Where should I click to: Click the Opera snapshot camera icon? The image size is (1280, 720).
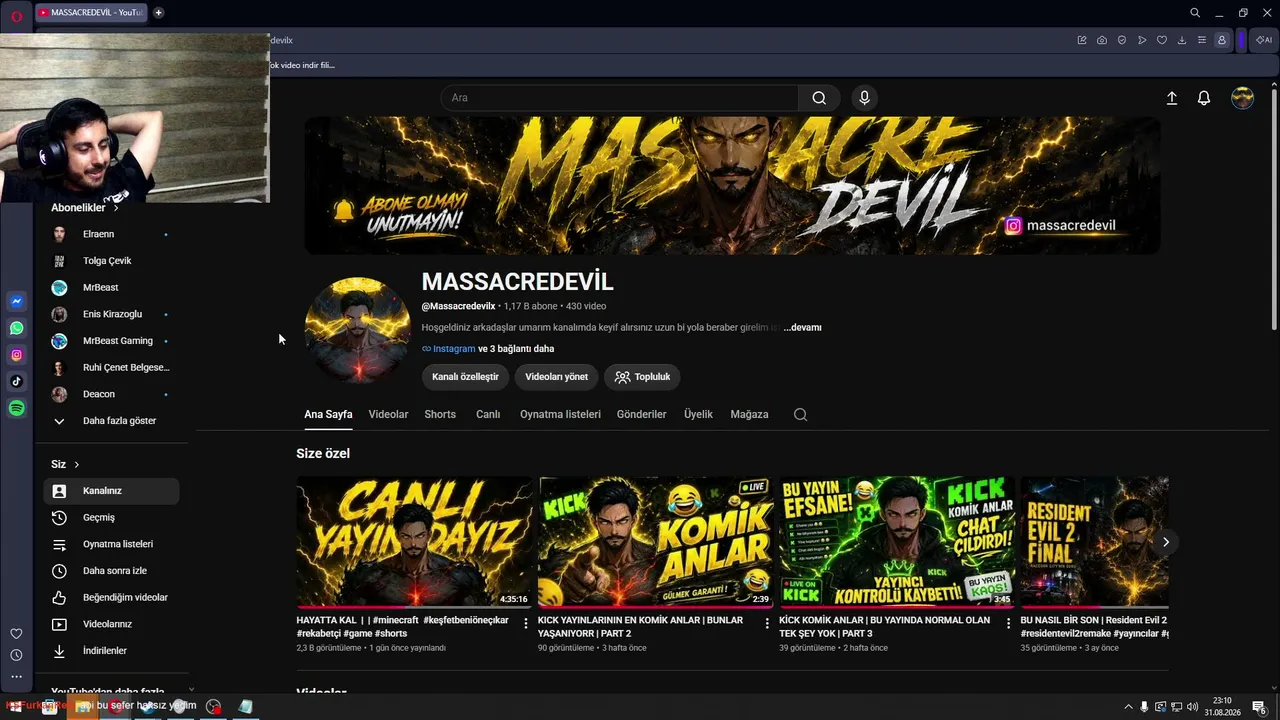pyautogui.click(x=1102, y=40)
